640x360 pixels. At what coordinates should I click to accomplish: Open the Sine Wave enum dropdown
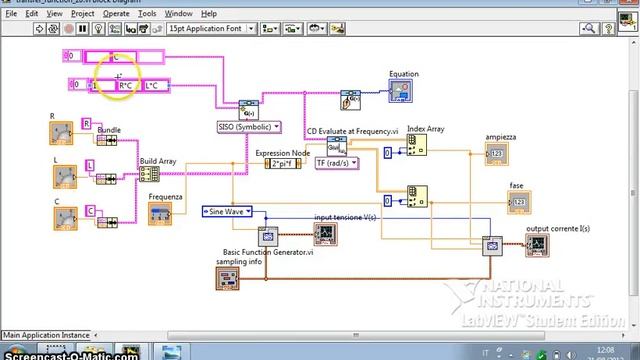tap(227, 211)
